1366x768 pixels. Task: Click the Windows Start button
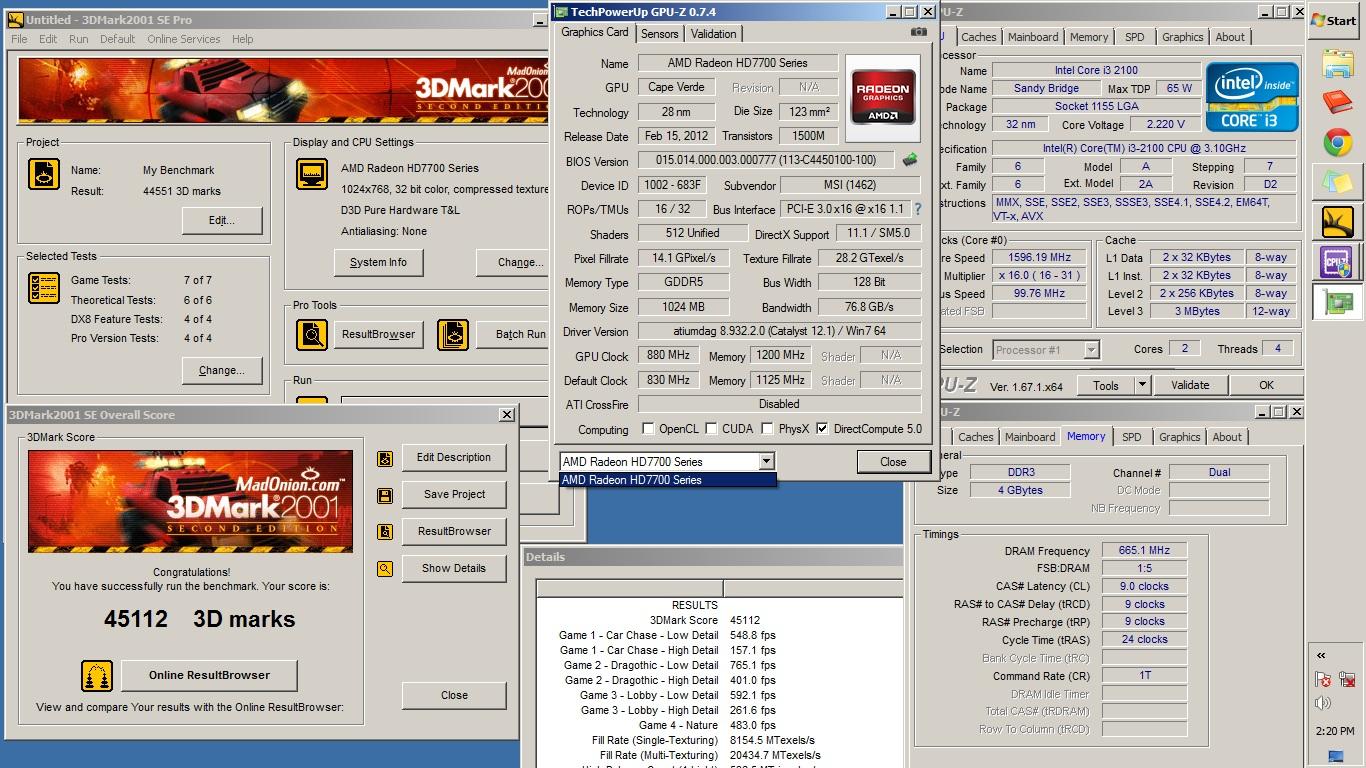click(1333, 20)
